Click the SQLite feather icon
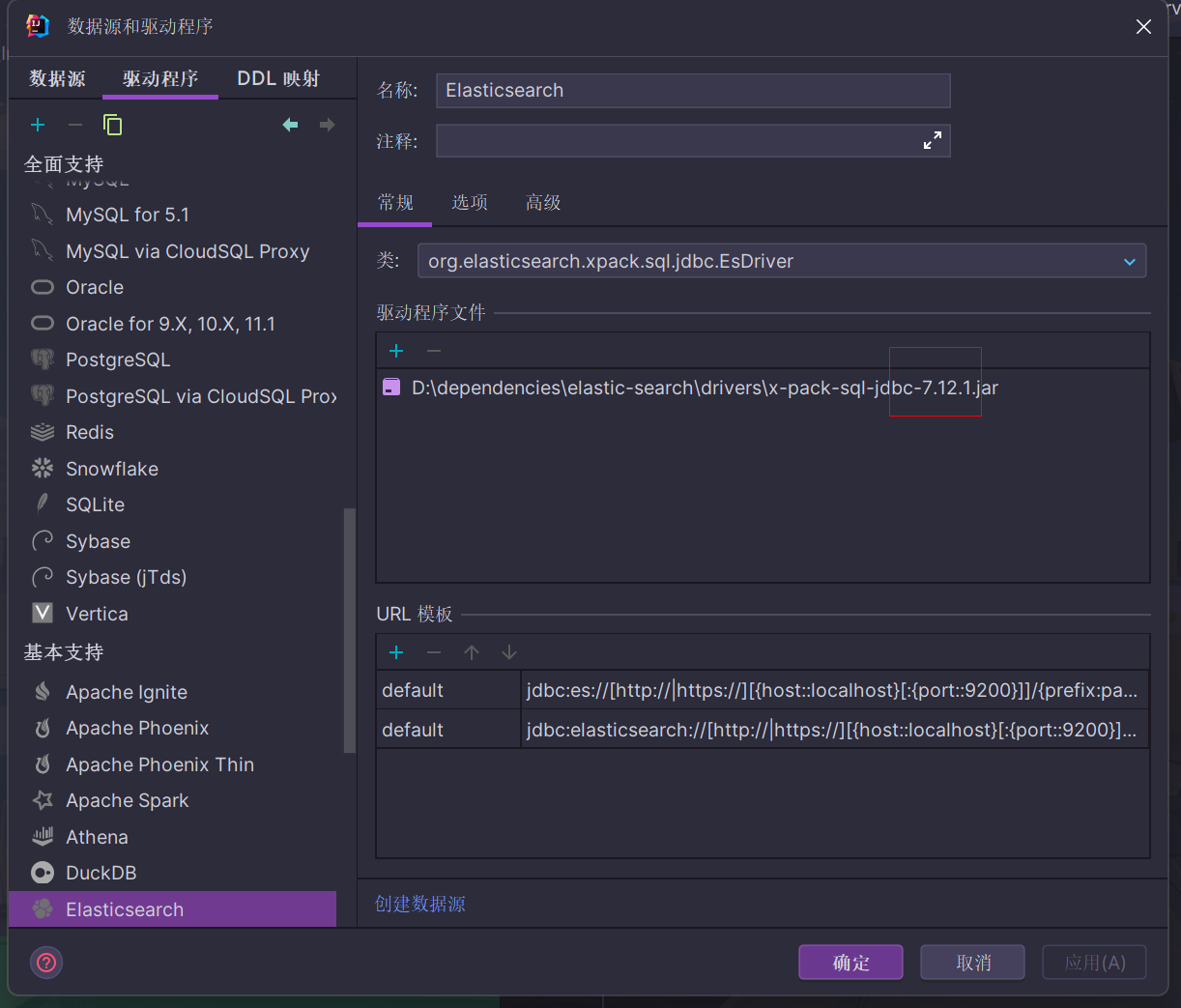1181x1008 pixels. [x=43, y=504]
